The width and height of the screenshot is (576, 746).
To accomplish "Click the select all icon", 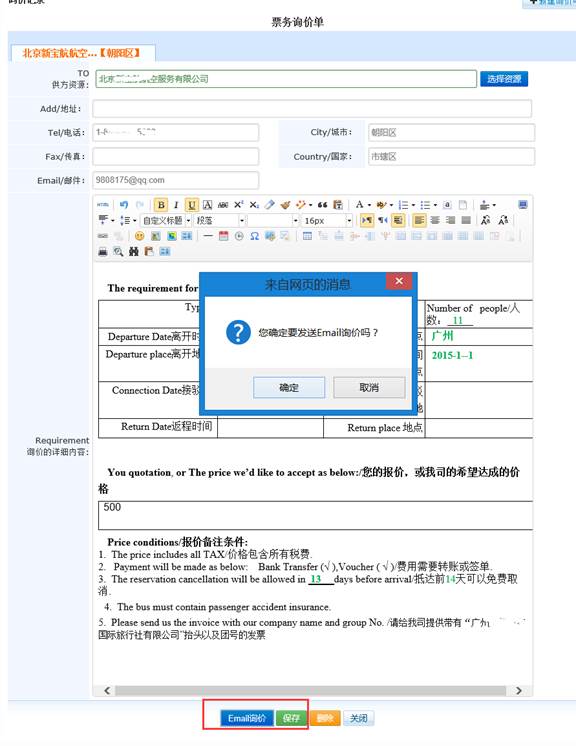I will click(447, 205).
